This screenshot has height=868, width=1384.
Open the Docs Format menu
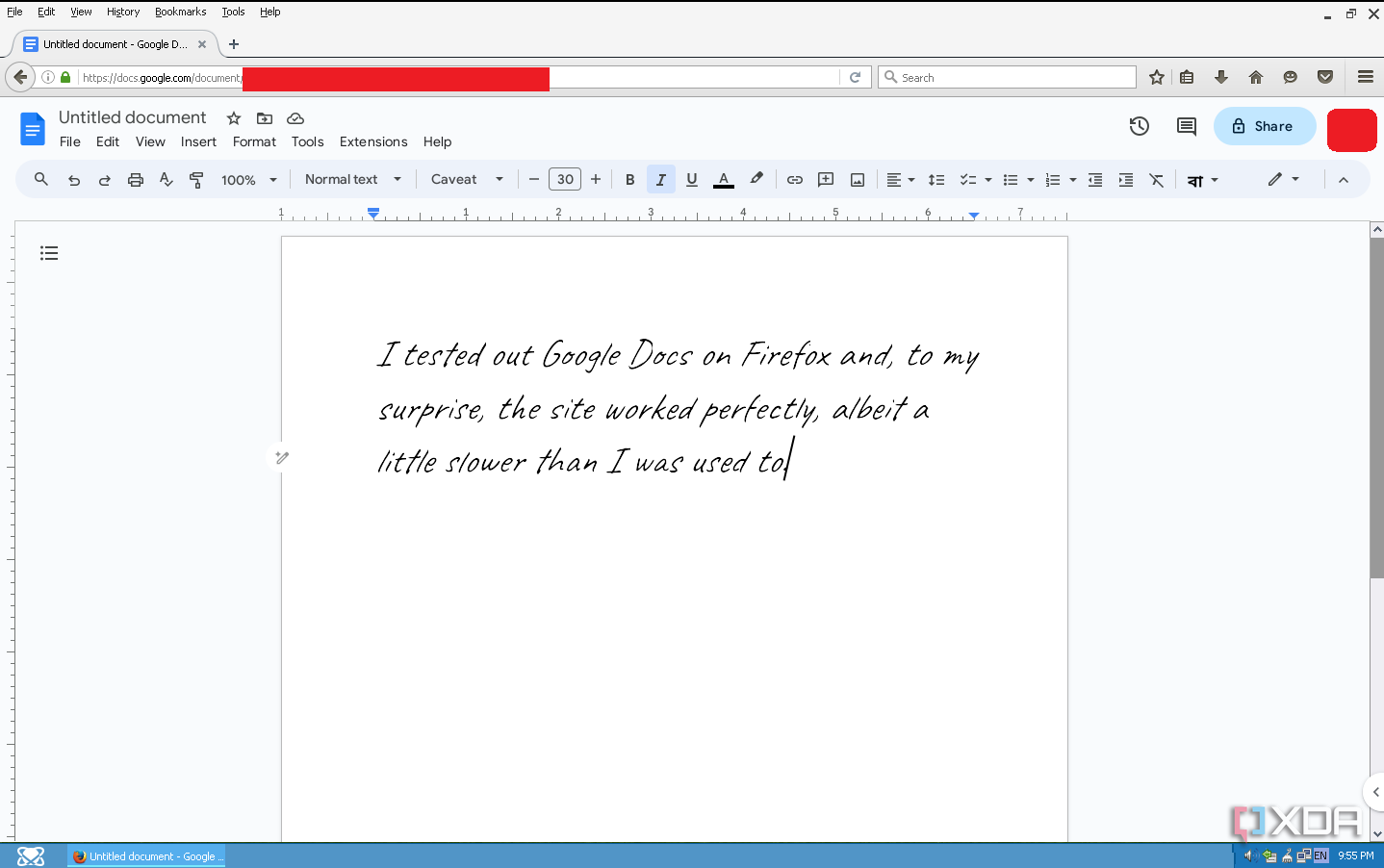click(x=254, y=141)
